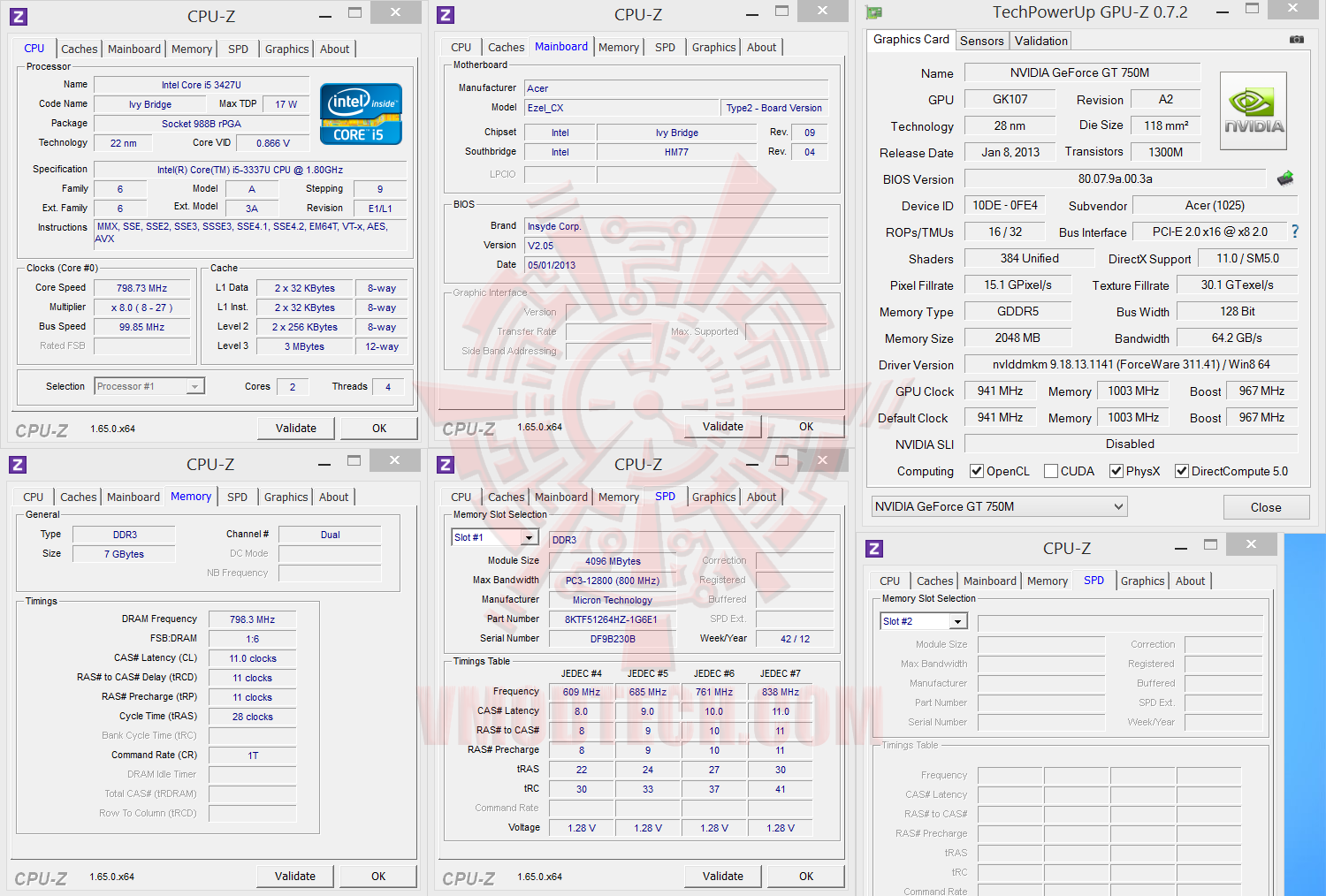Click OK in the CPU-Z Mainboard window

806,427
